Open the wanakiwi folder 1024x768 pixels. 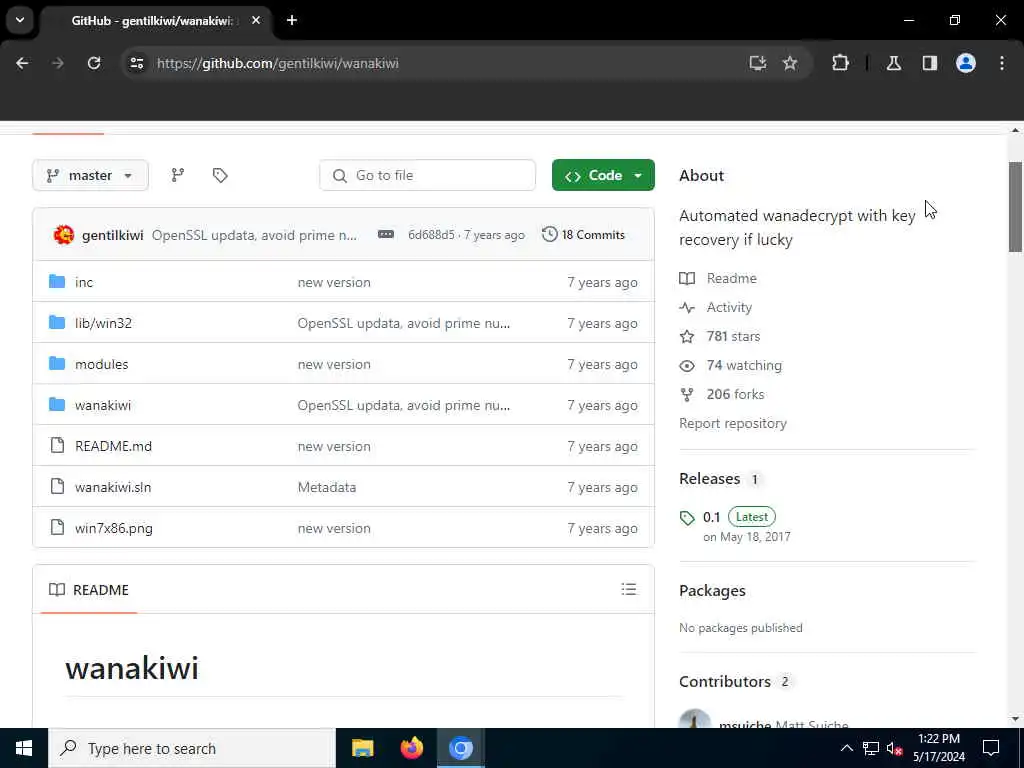pos(103,406)
